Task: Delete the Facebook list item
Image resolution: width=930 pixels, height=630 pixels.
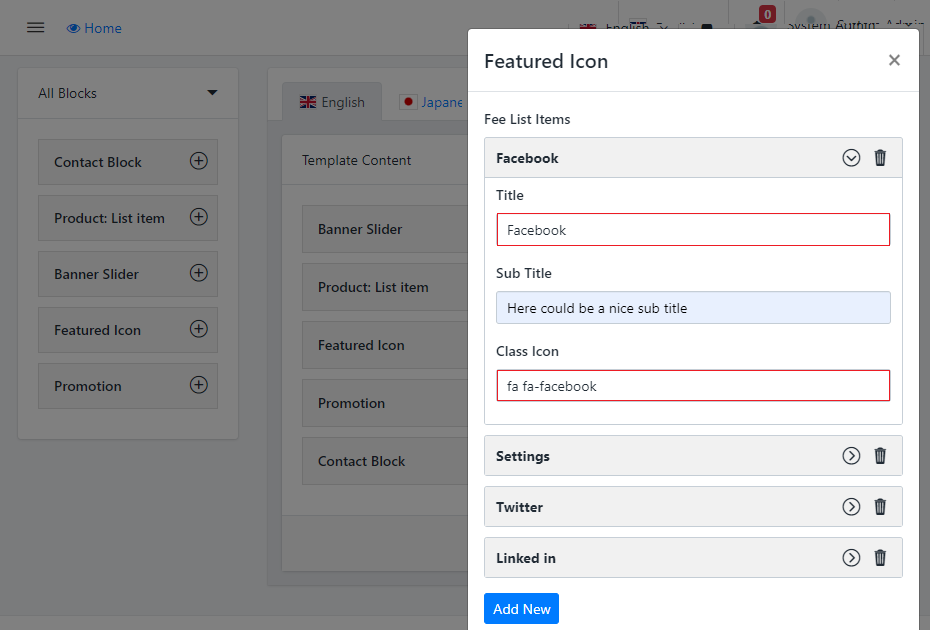Action: [880, 158]
